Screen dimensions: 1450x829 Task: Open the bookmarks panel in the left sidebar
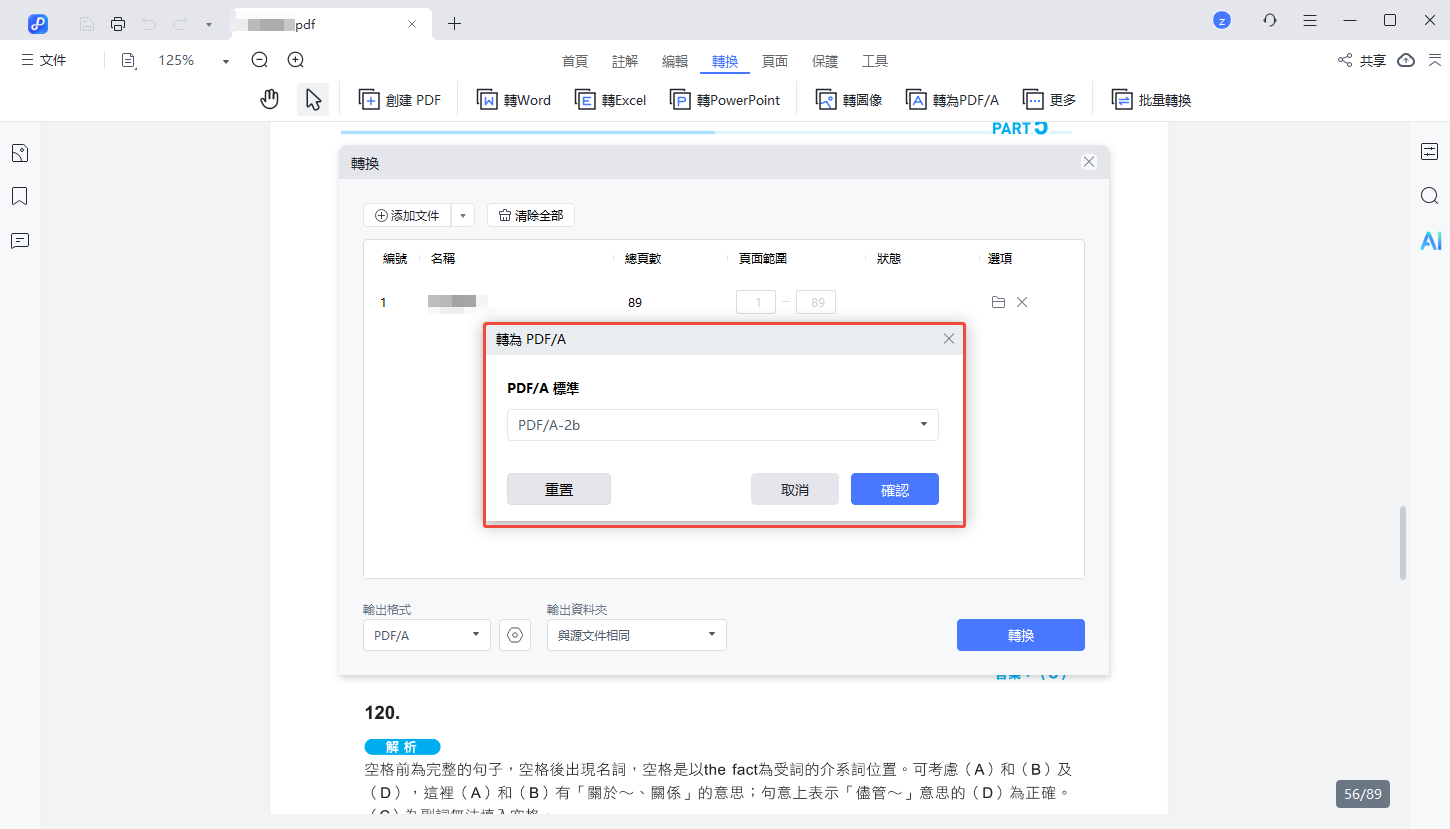point(19,196)
